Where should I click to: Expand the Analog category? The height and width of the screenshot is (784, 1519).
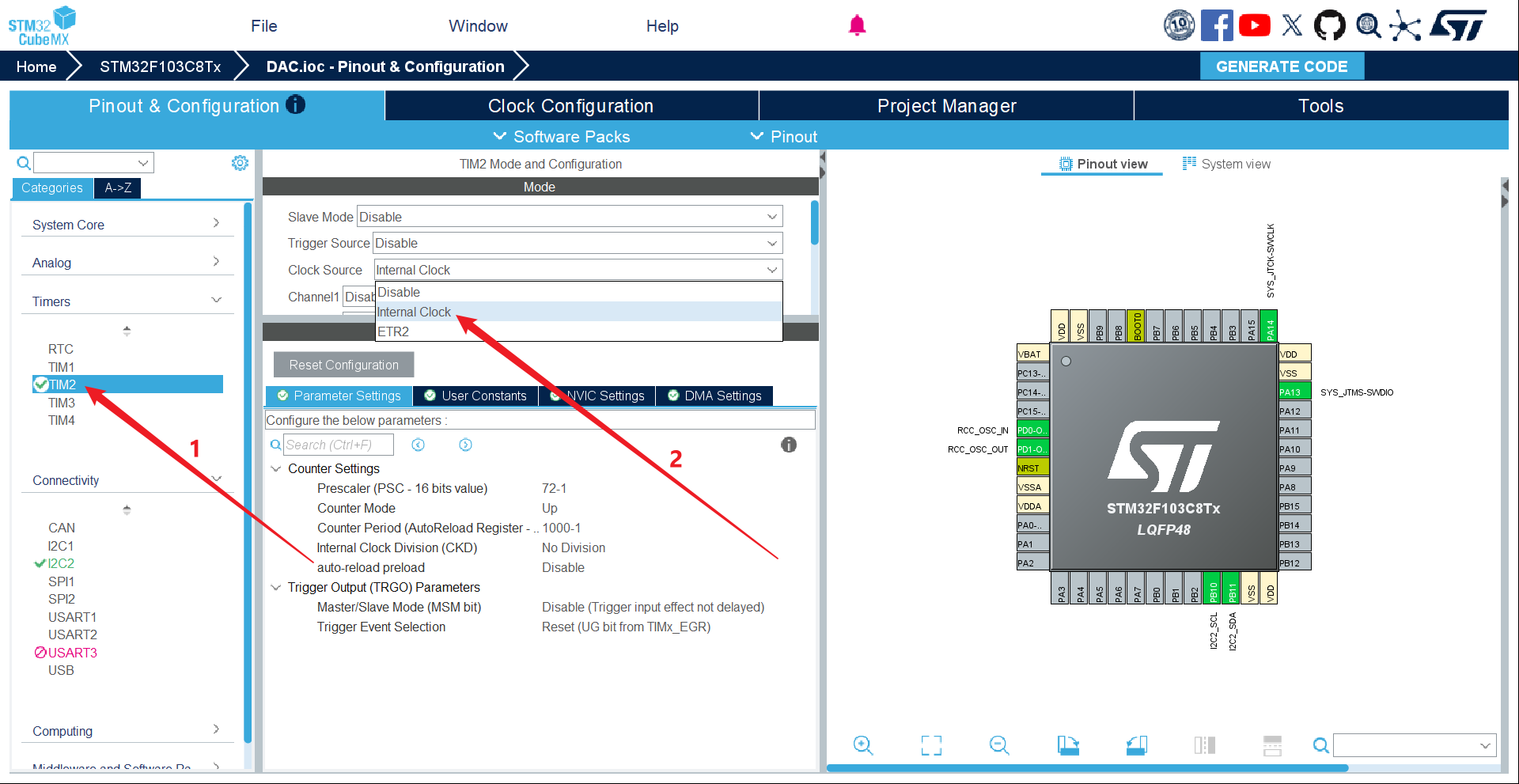[127, 263]
